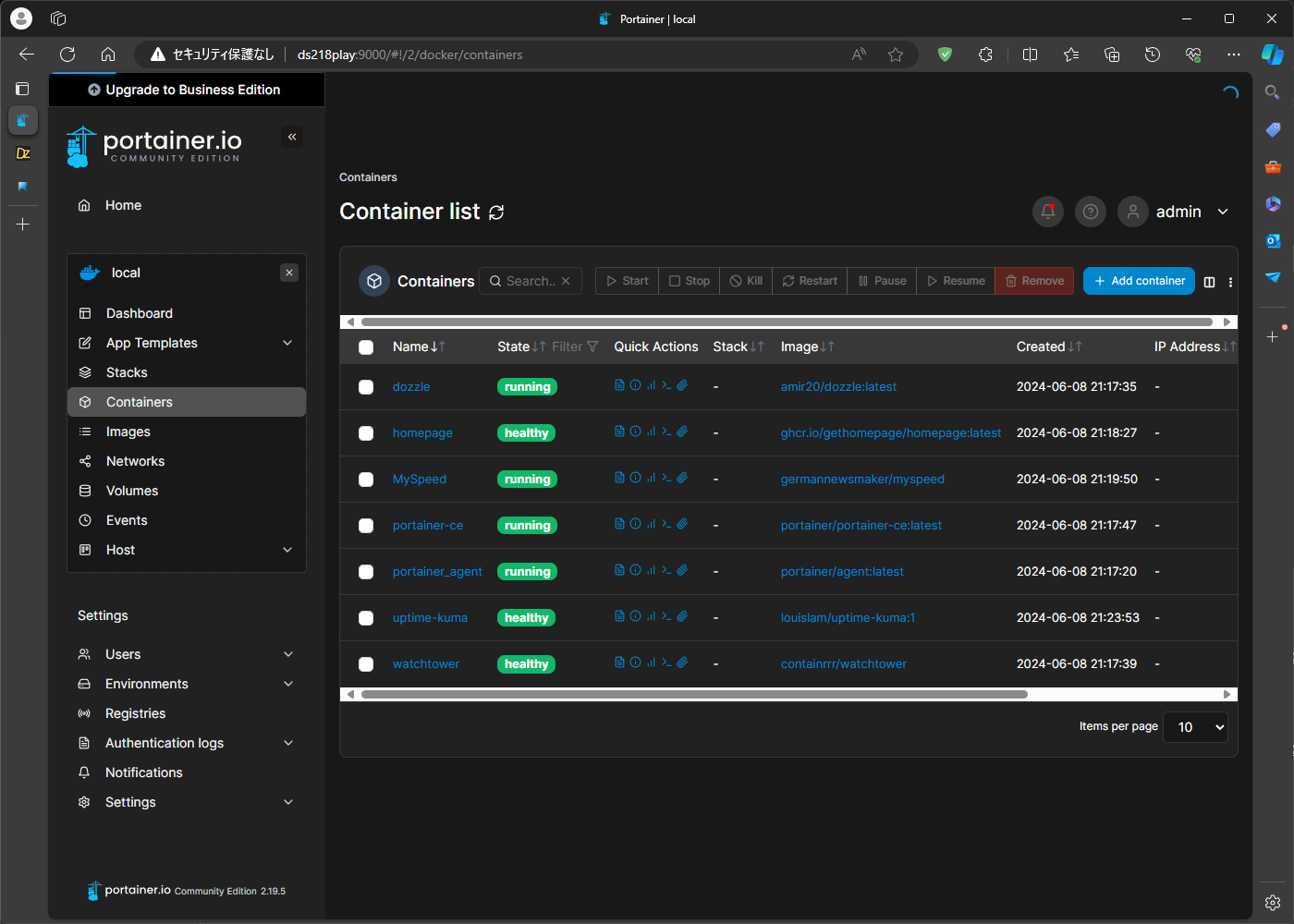Open the notifications bell

click(x=1047, y=212)
